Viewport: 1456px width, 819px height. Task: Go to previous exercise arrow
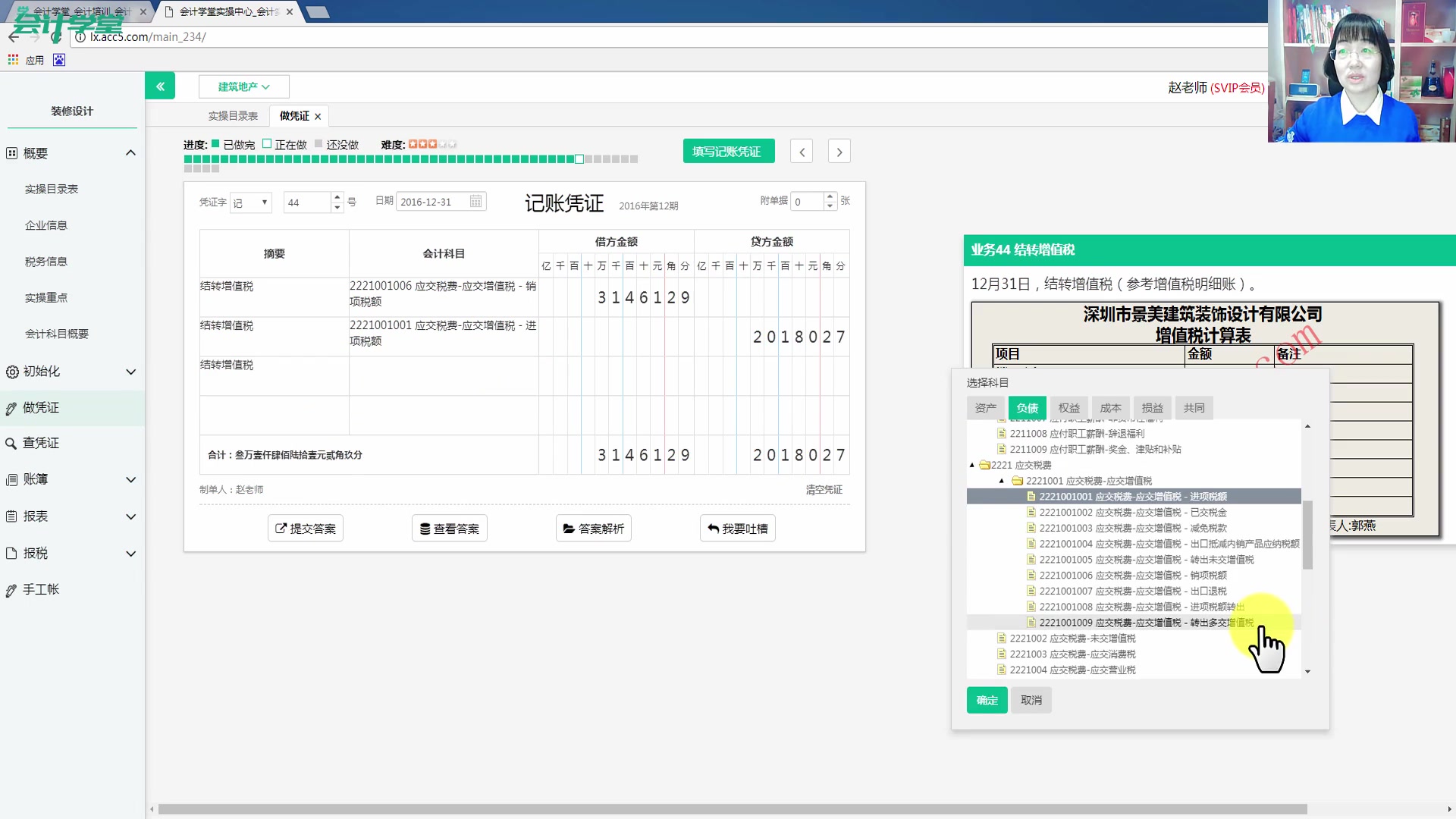(x=802, y=152)
